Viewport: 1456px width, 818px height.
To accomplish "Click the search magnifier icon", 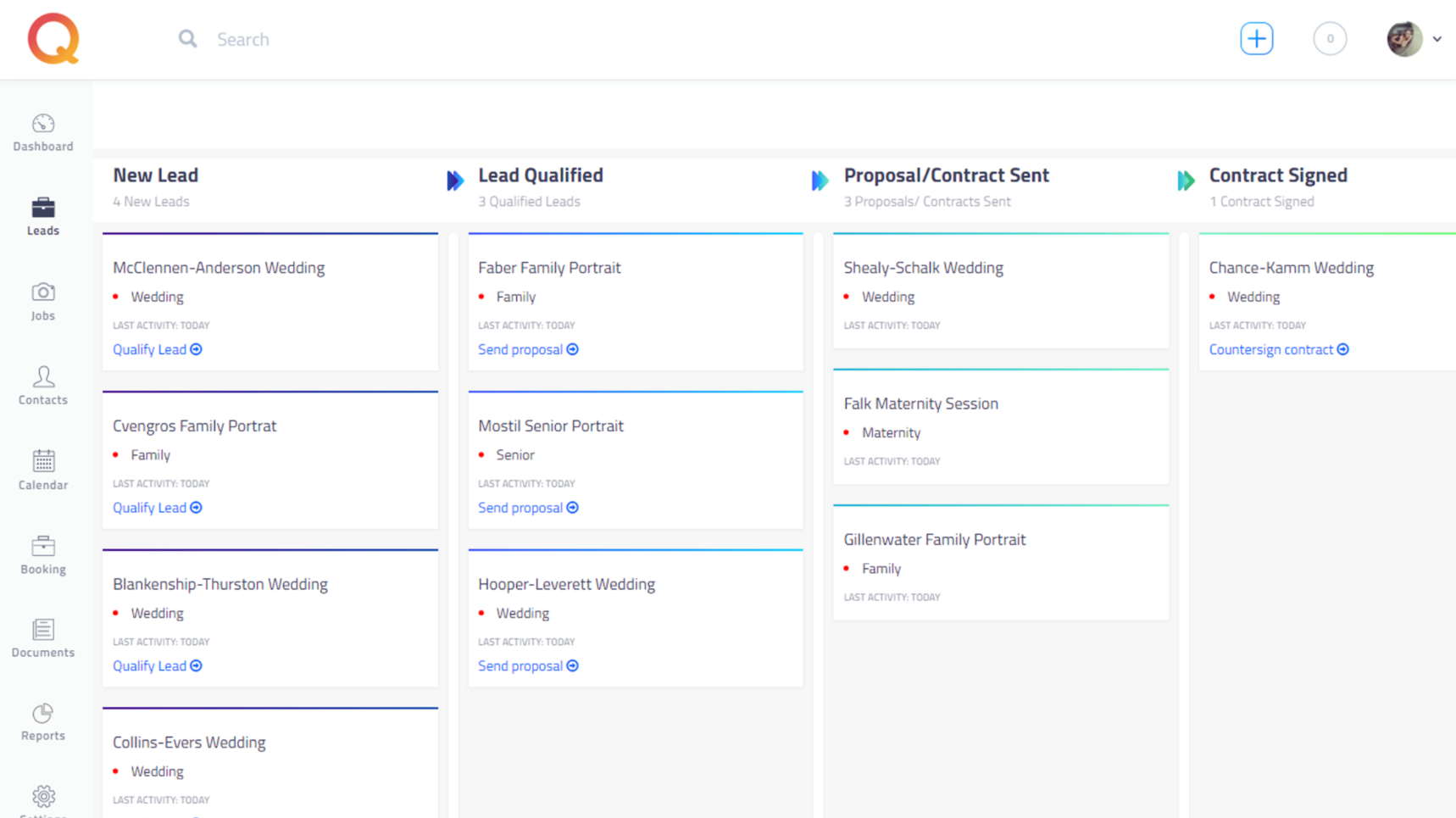I will pyautogui.click(x=187, y=39).
